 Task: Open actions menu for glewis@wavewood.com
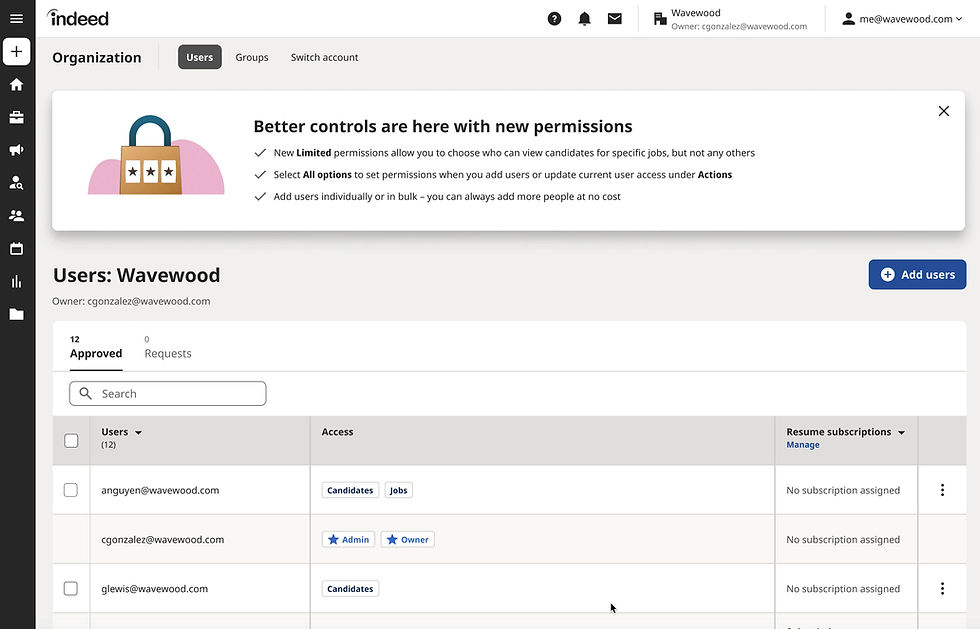pos(942,588)
